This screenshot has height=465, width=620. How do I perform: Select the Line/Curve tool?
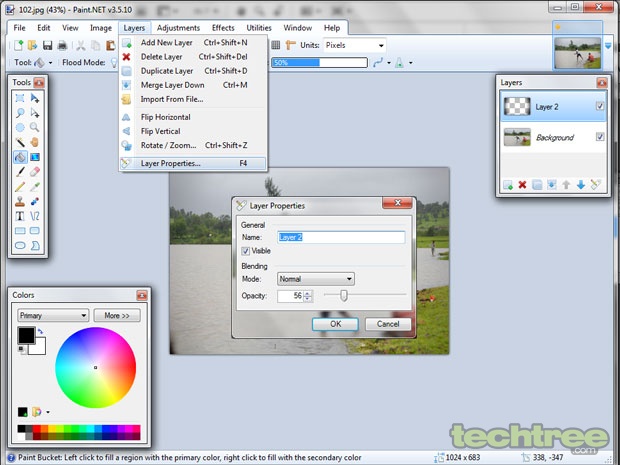point(35,216)
